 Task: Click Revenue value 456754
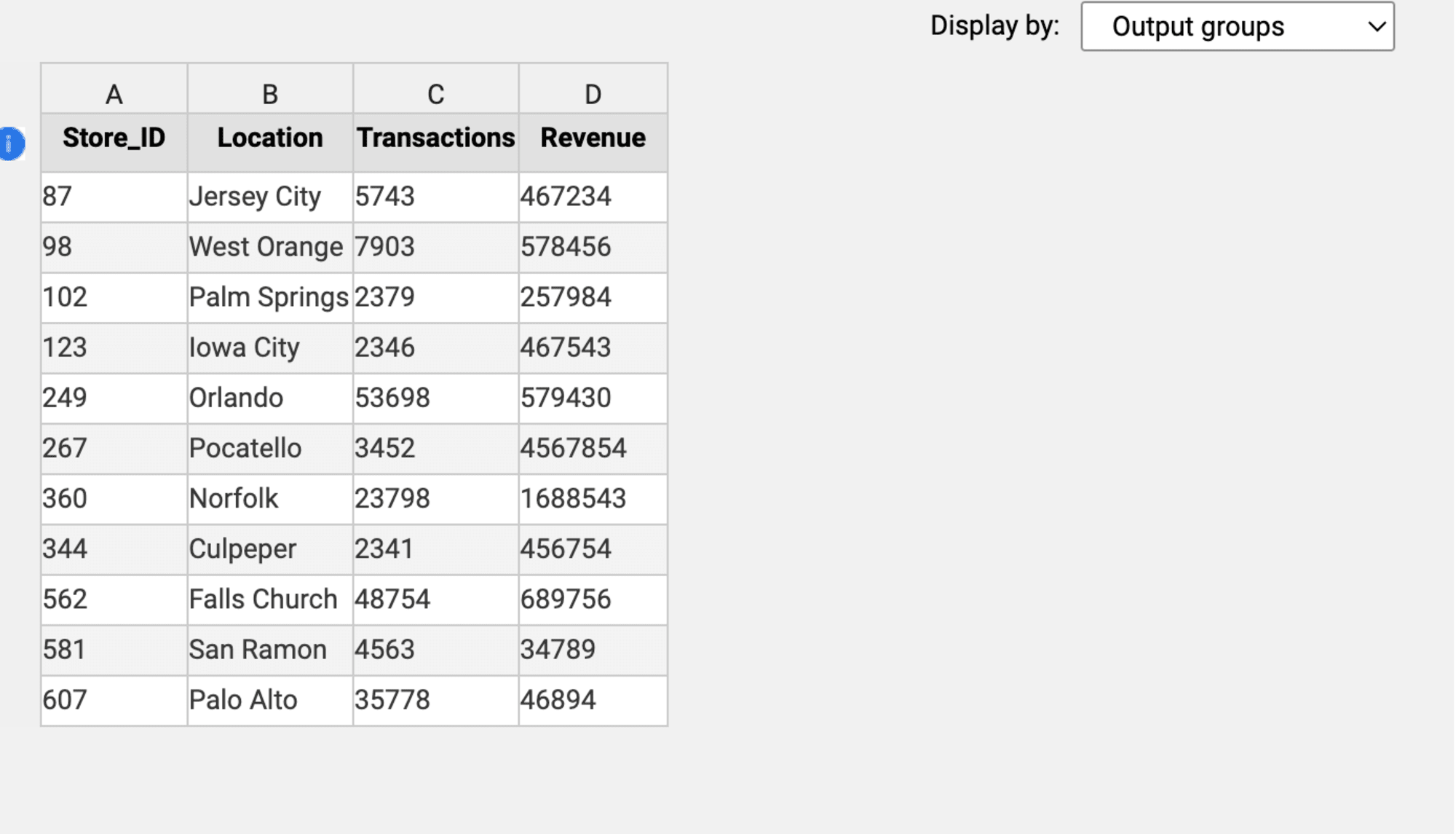[593, 549]
